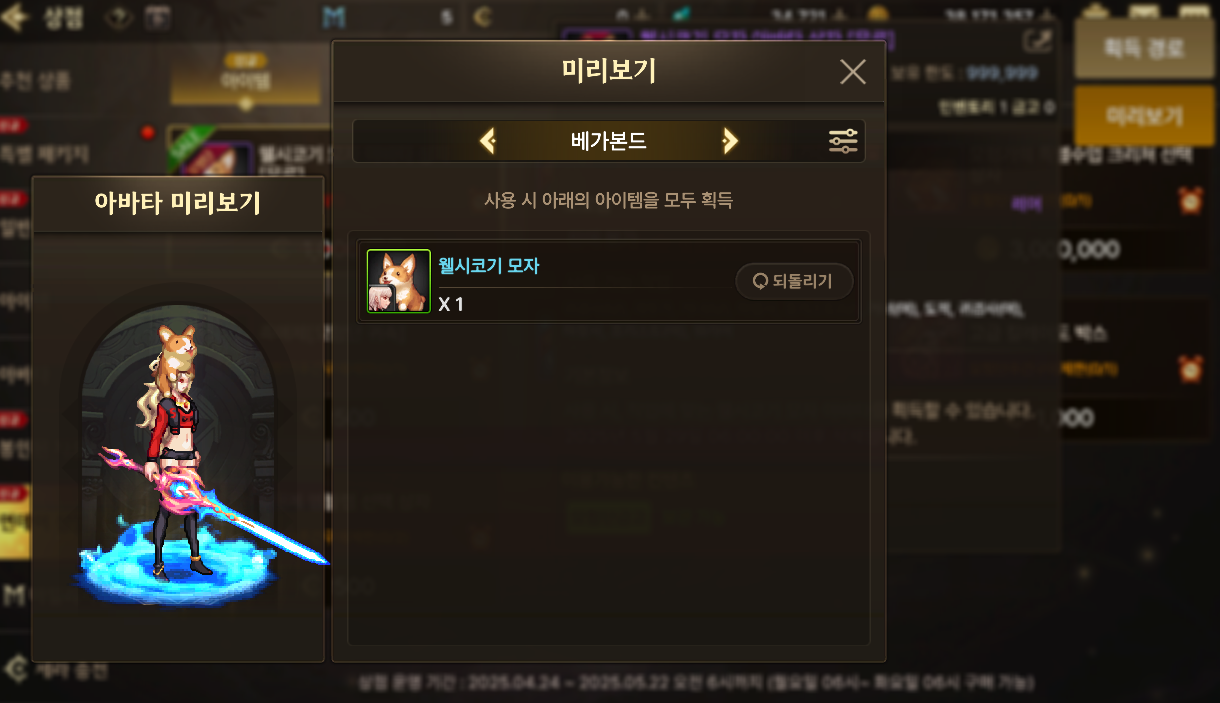Switch to previous character with left arrow

[488, 141]
